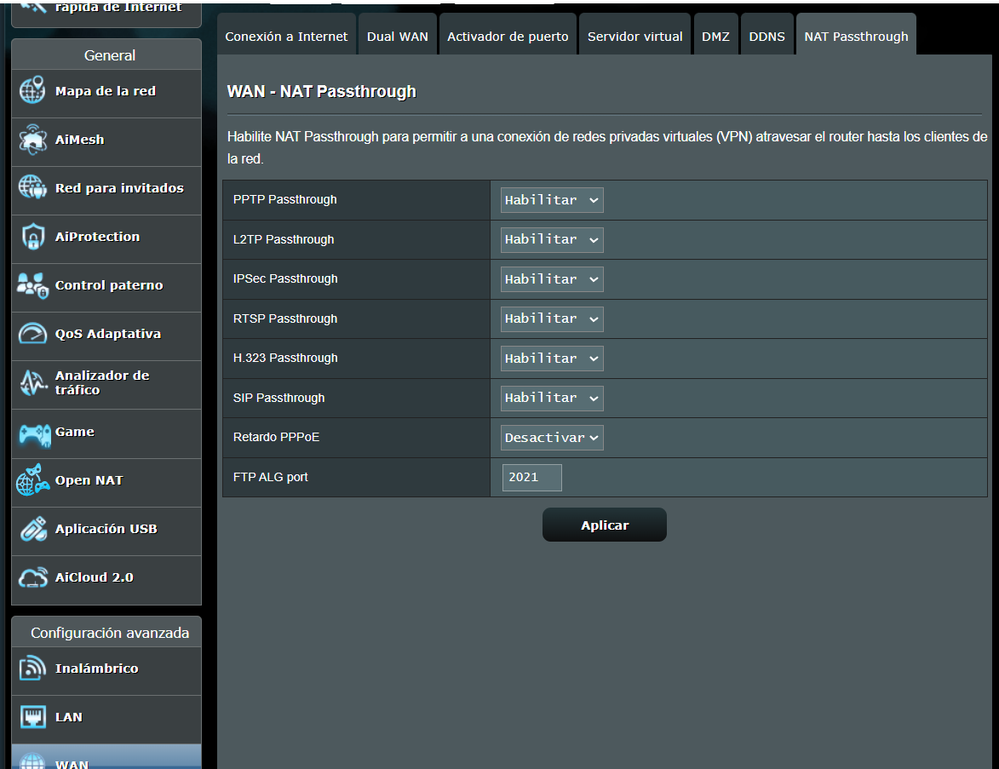Open AiMesh via its sidebar icon
999x769 pixels.
[32, 140]
